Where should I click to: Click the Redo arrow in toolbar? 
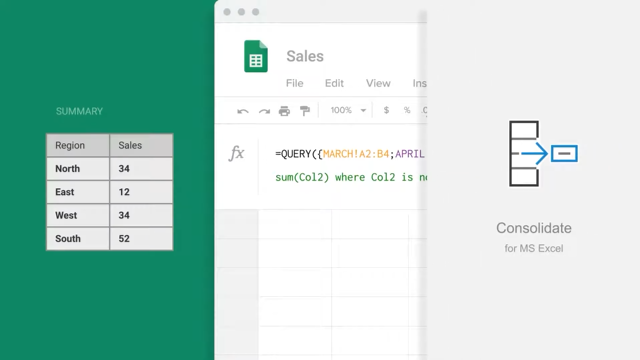pos(264,111)
